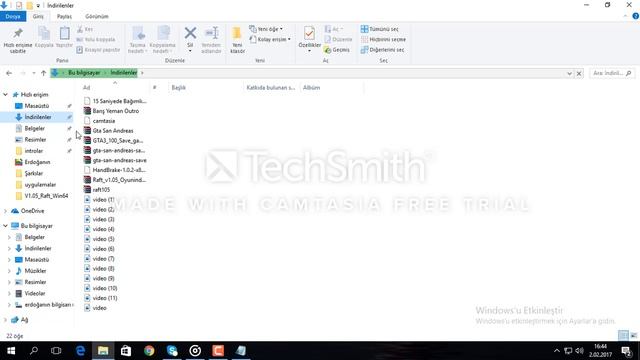Screen dimensions: 640x360
Task: Click Bu bilgisayar in address bar
Action: (84, 73)
